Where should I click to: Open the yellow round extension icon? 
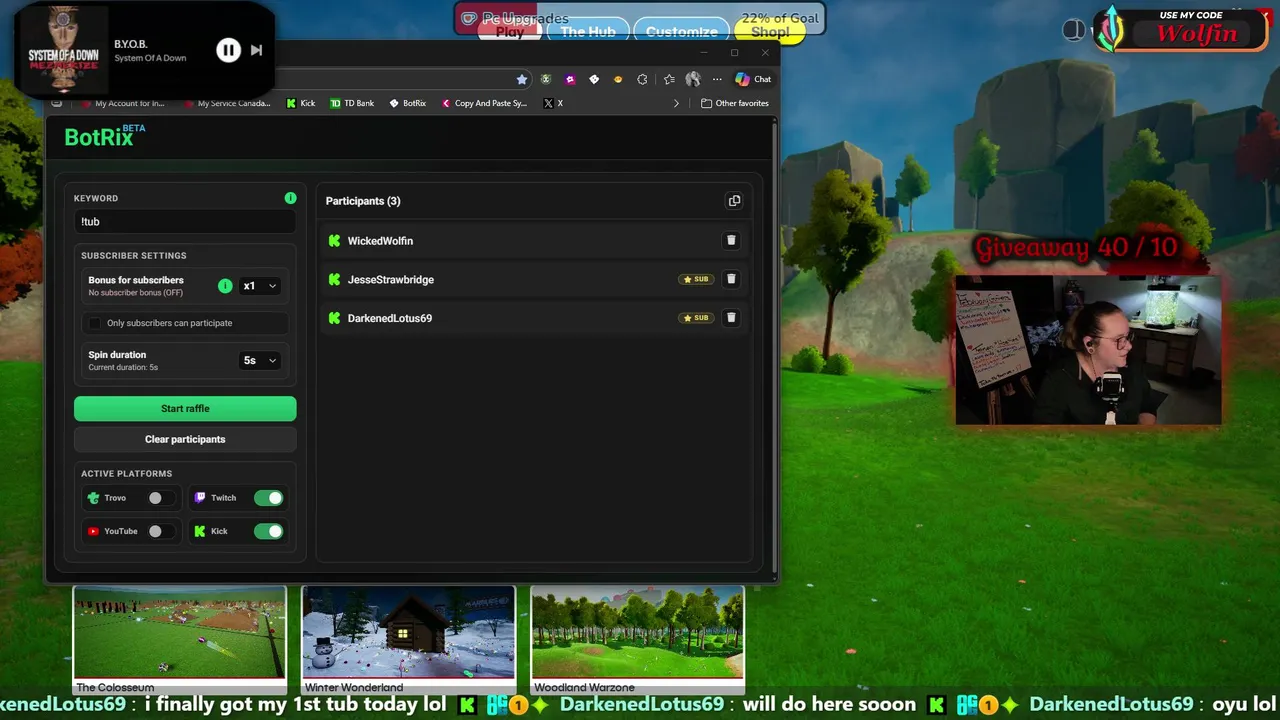tap(618, 79)
